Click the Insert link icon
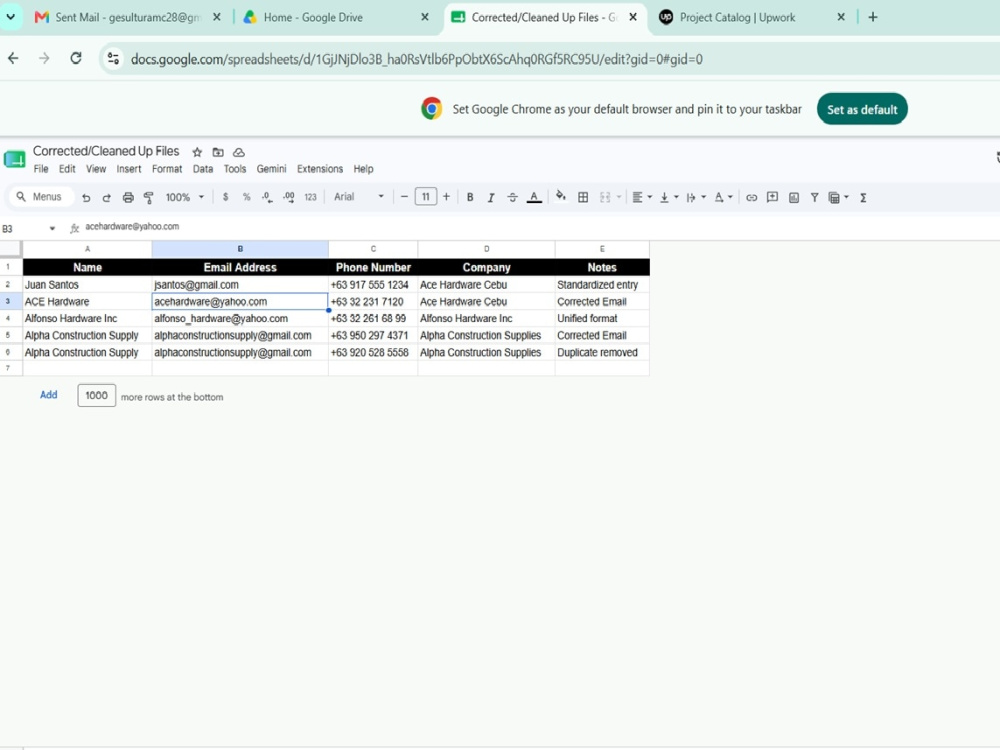This screenshot has width=1000, height=750. pos(751,198)
